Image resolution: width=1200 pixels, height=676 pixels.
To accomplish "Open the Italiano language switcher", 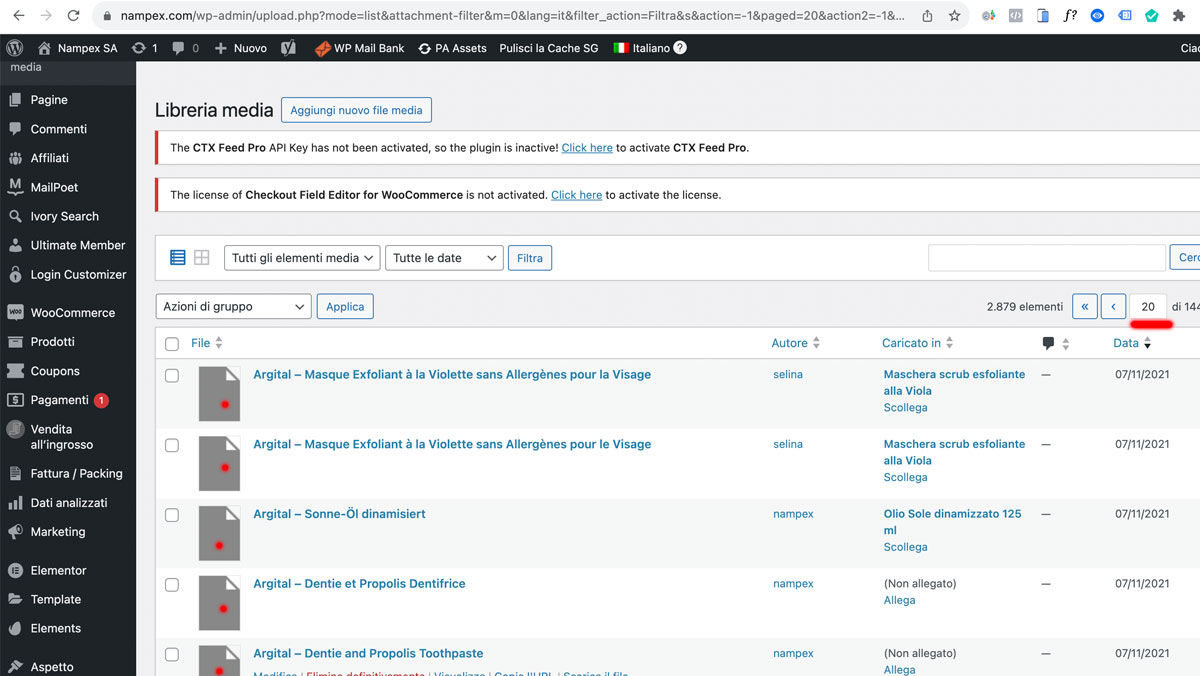I will coord(641,48).
